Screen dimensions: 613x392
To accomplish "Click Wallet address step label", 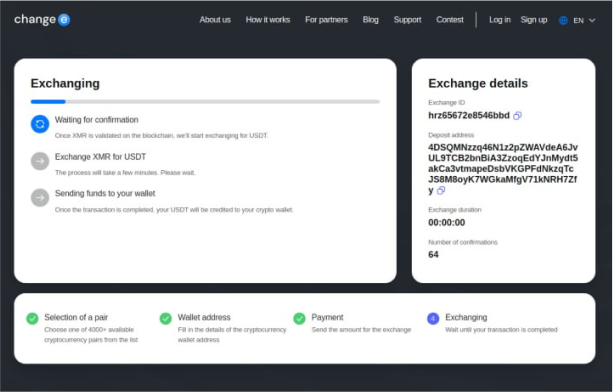I will tap(204, 317).
